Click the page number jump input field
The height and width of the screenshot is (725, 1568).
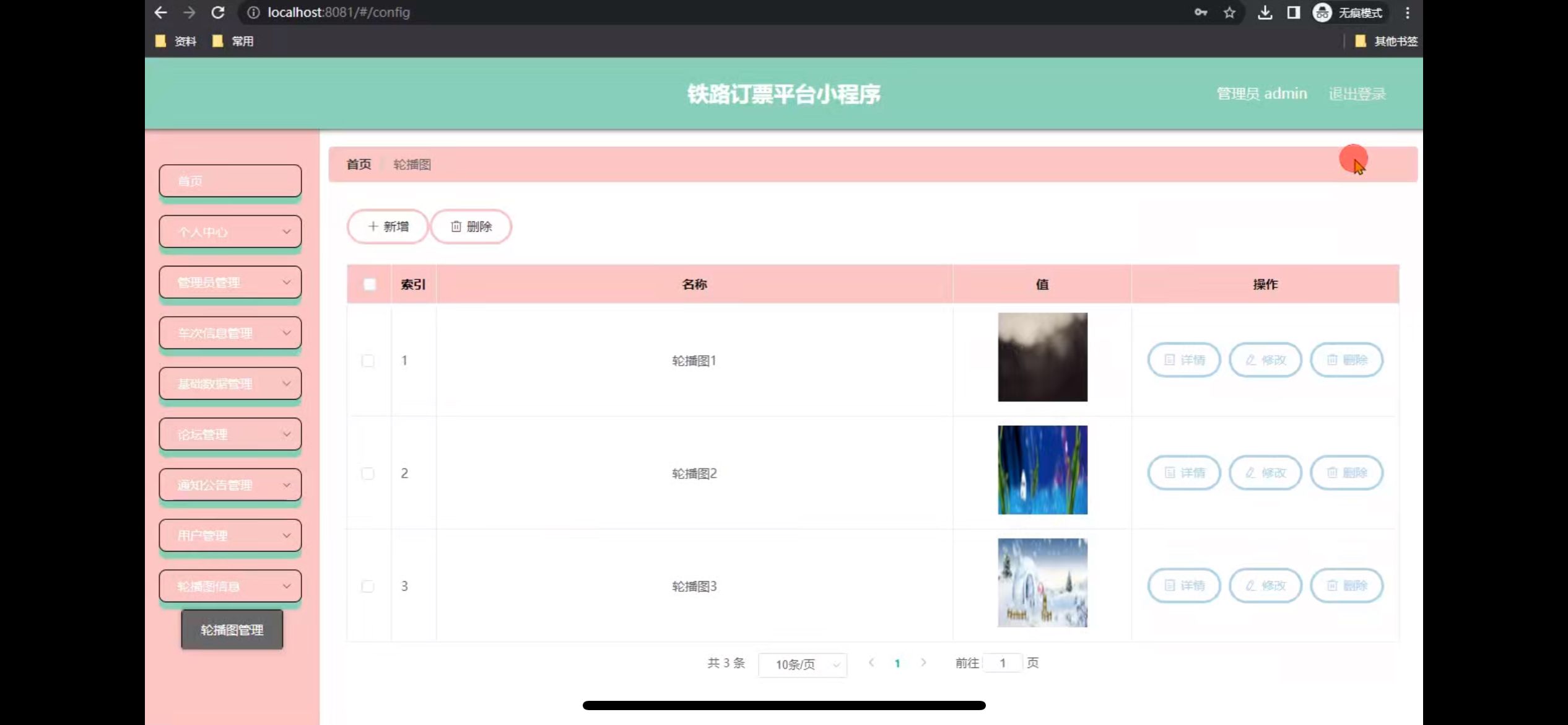1002,663
